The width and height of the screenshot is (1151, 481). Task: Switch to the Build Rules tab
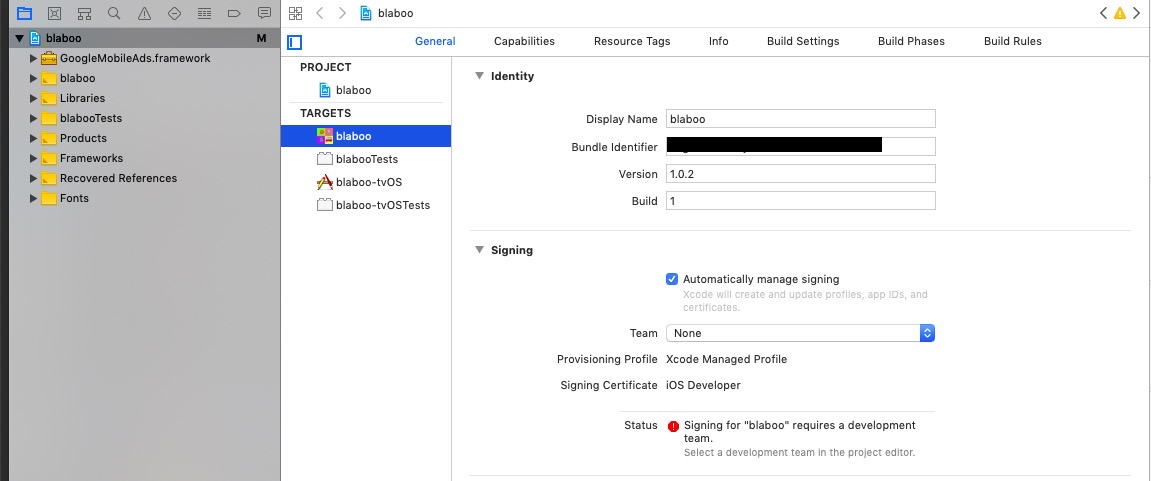[1012, 41]
